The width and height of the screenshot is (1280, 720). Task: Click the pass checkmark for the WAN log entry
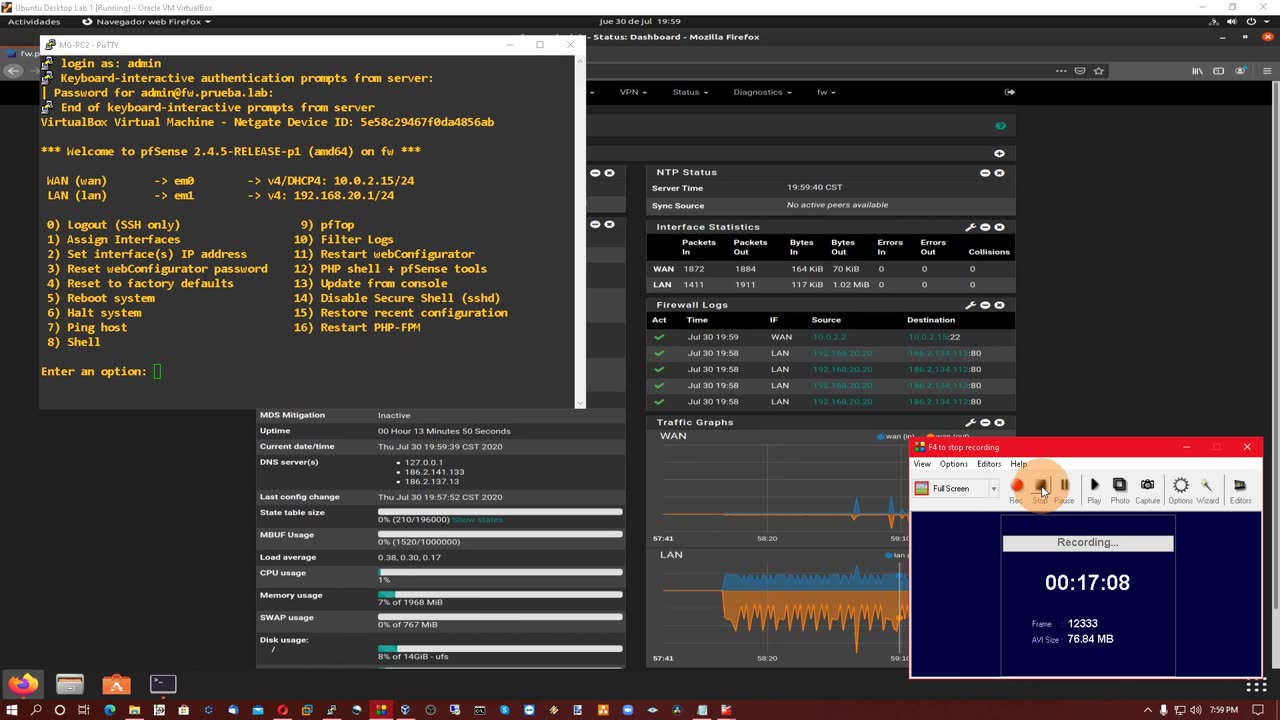(x=659, y=337)
